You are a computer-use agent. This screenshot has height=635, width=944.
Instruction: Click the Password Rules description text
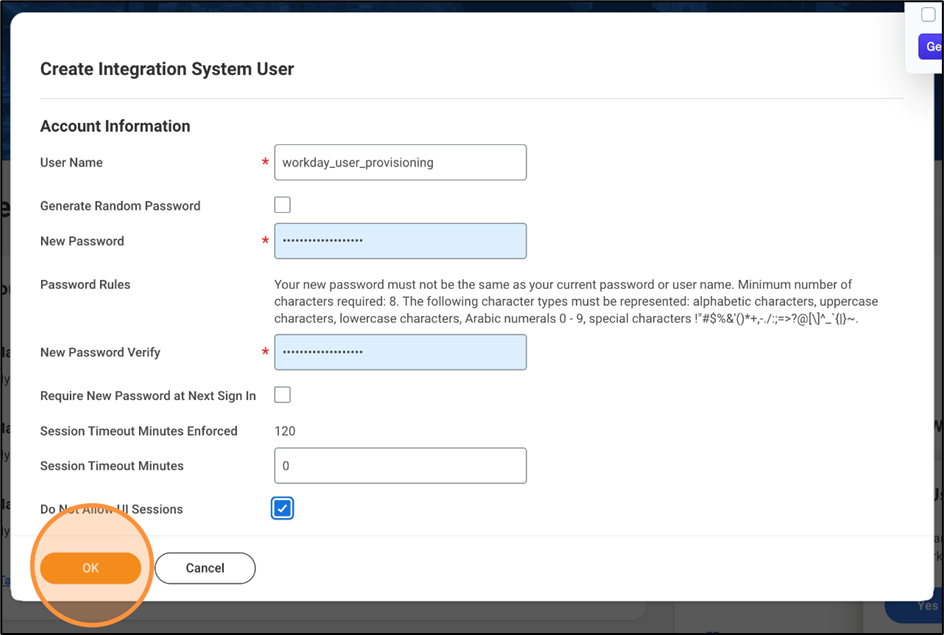coord(576,301)
